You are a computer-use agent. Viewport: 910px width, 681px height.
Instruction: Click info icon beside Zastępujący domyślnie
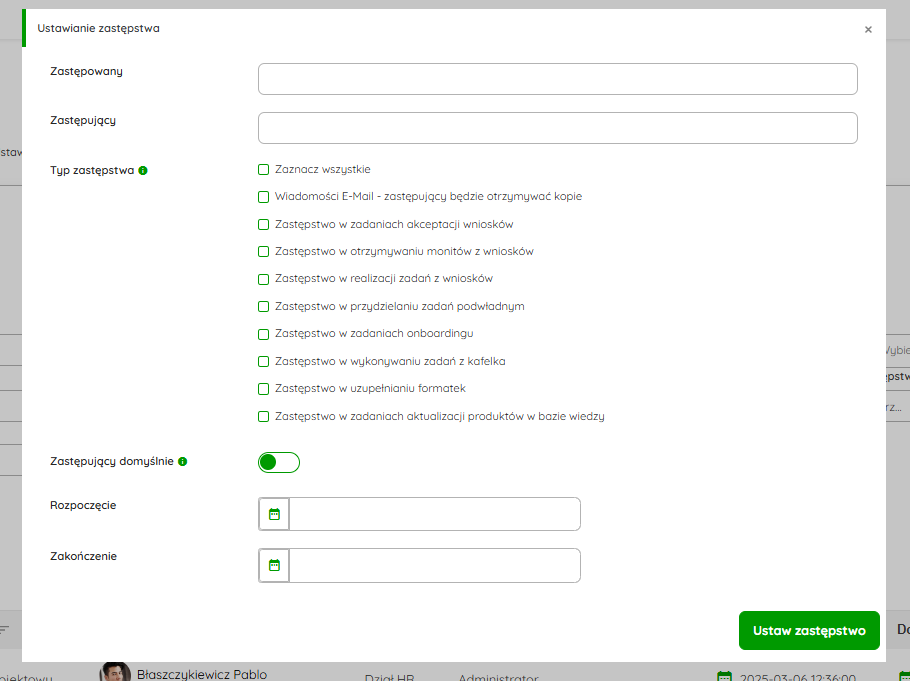point(183,462)
